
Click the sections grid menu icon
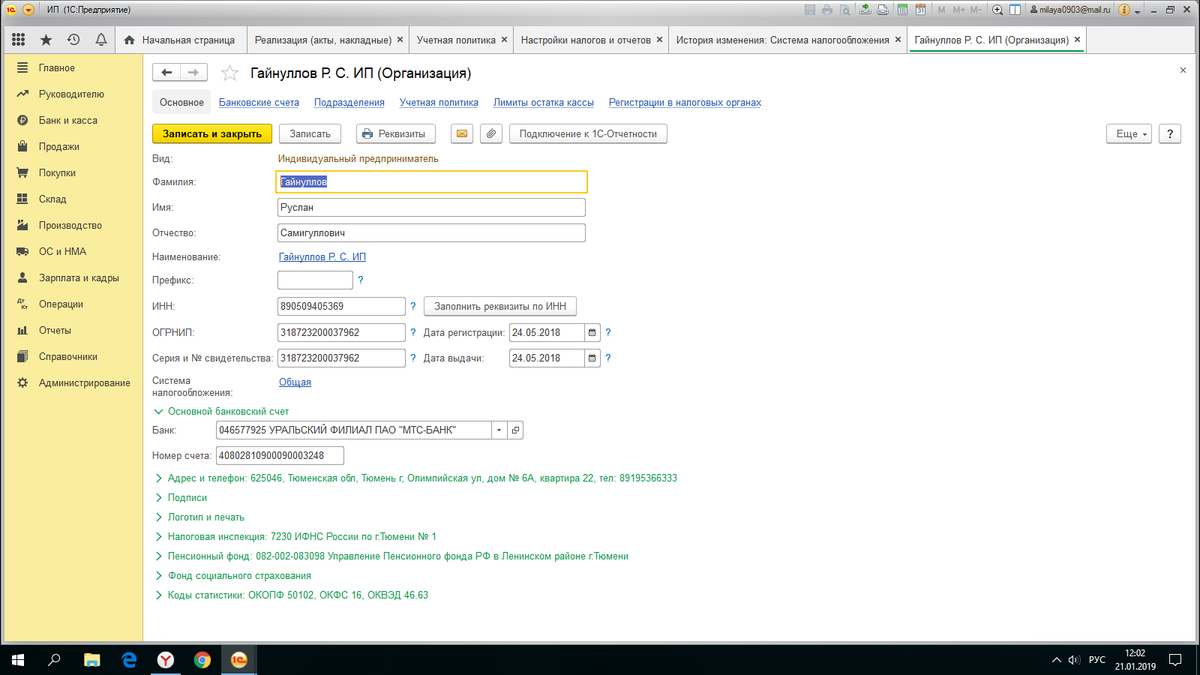click(18, 40)
